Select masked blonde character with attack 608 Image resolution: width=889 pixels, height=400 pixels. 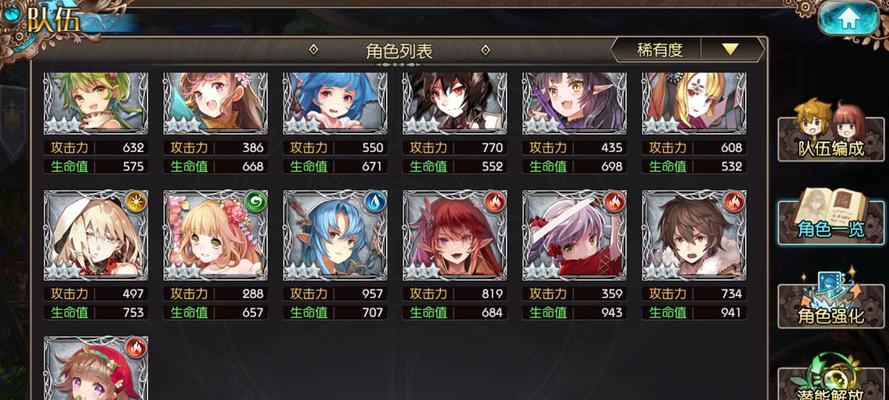point(694,103)
